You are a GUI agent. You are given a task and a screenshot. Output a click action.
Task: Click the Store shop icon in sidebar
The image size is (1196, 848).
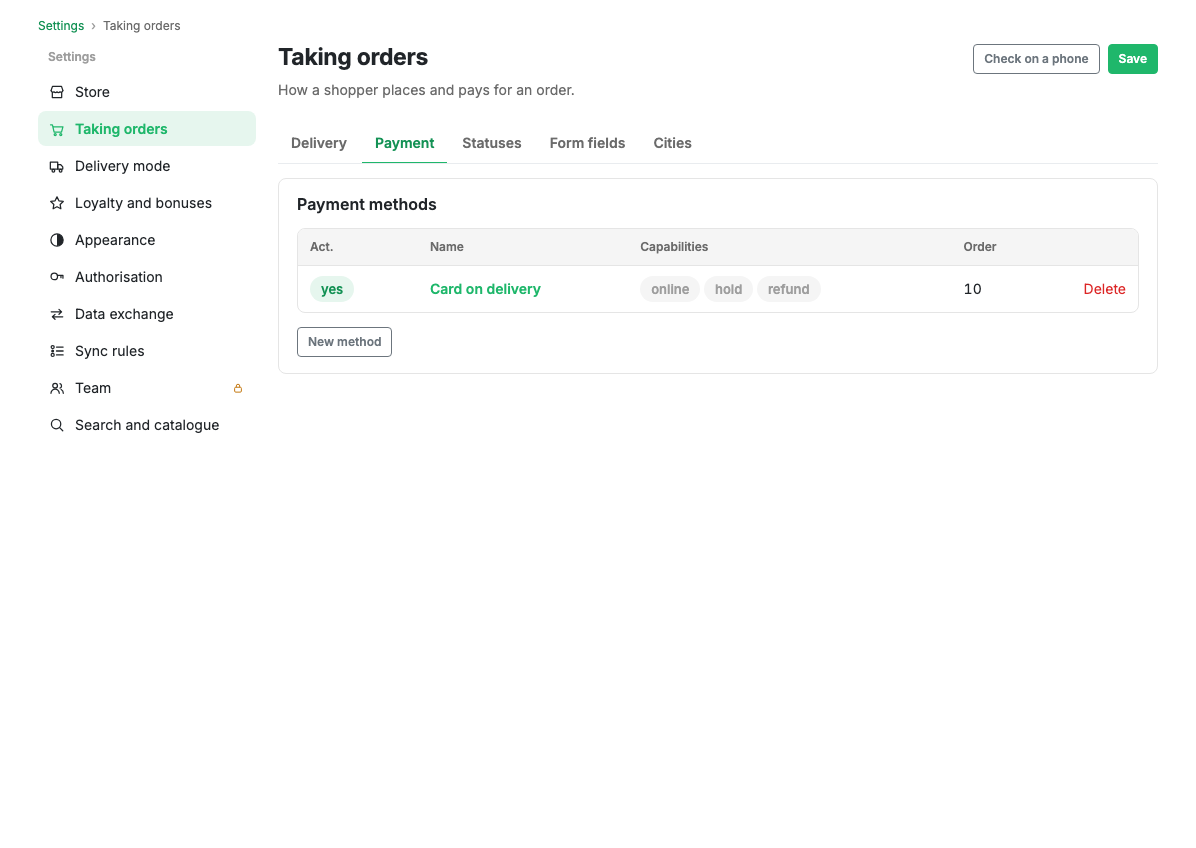(x=56, y=92)
